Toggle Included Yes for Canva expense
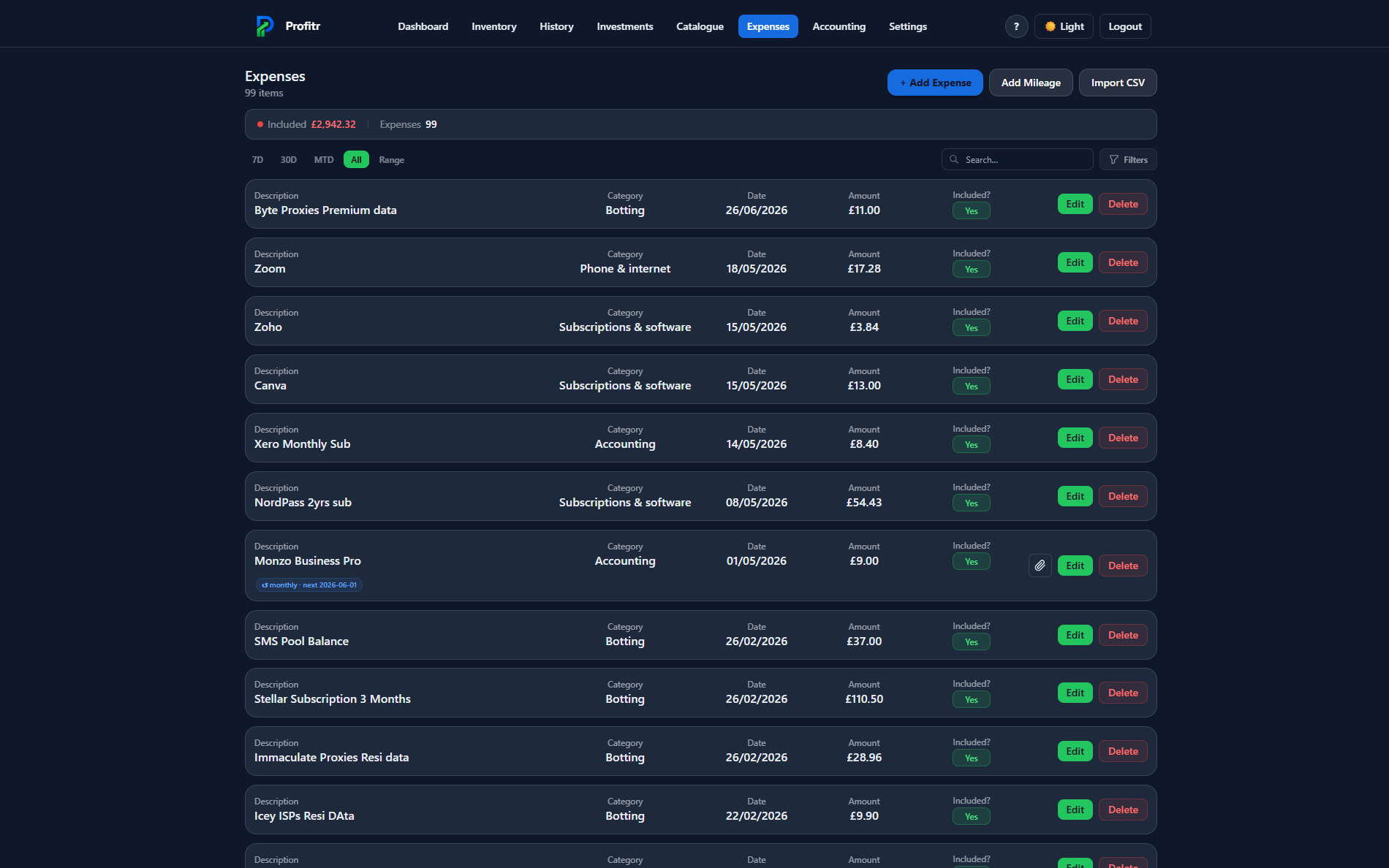 coord(971,387)
